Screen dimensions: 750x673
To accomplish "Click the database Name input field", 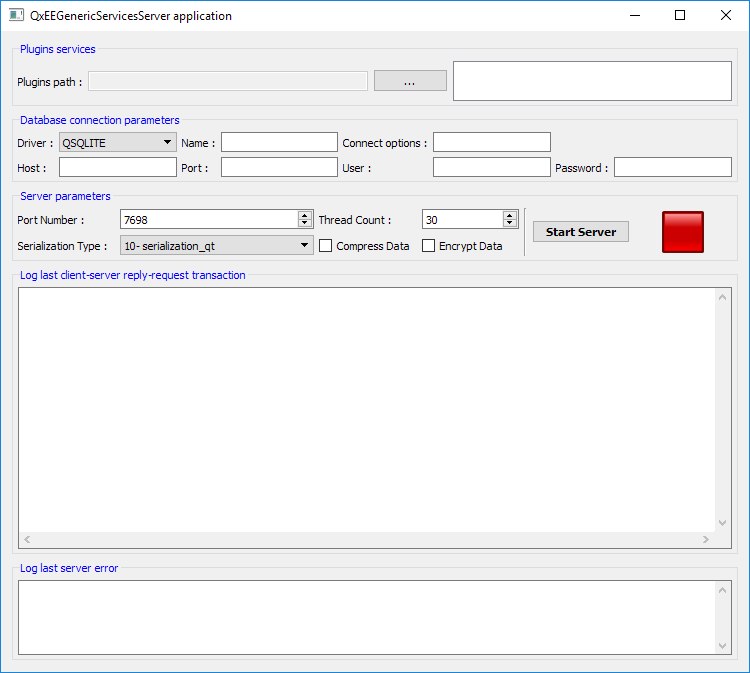I will (x=279, y=143).
